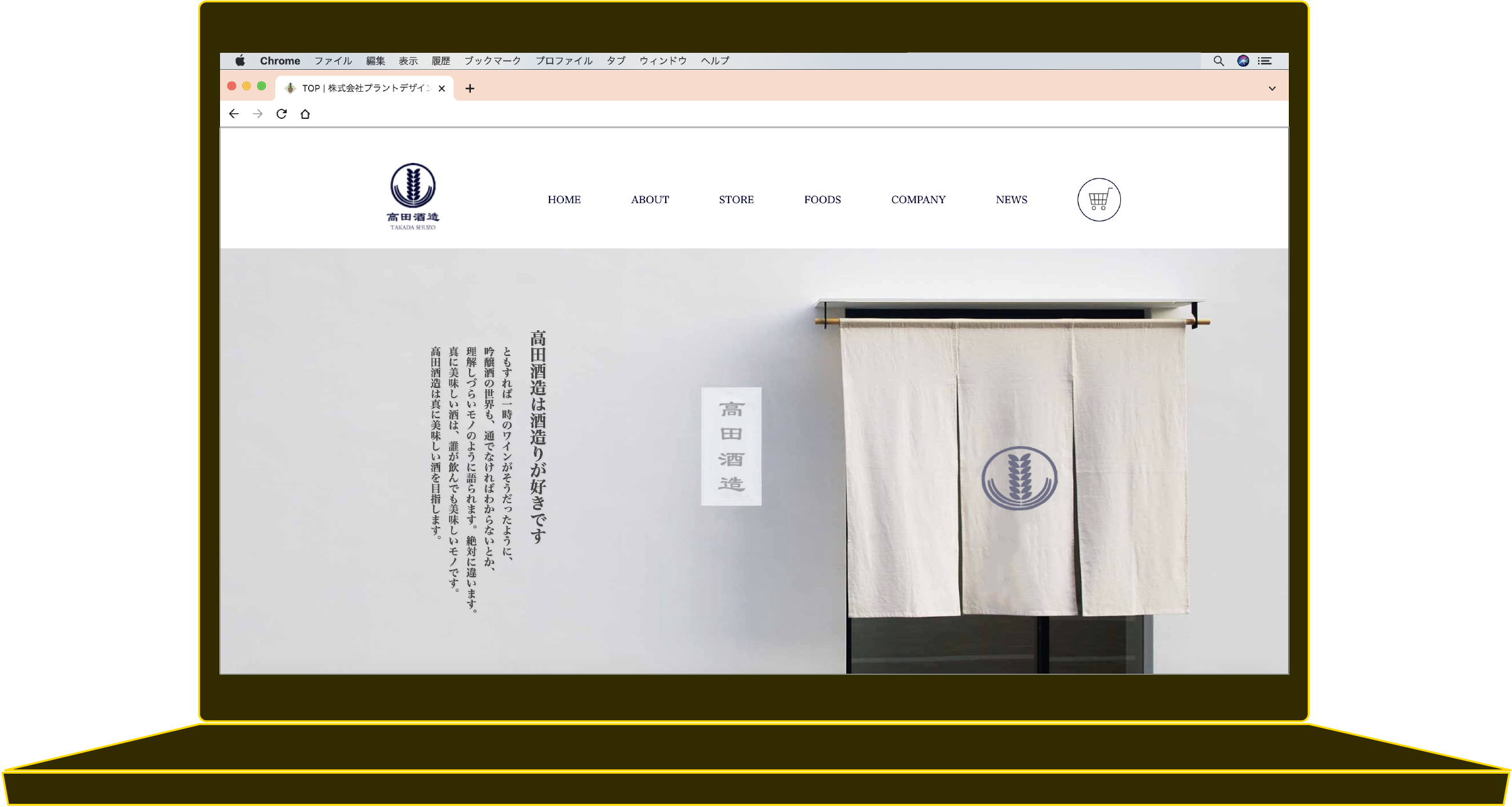Click the browser home icon
The image size is (1512, 807).
[x=305, y=114]
